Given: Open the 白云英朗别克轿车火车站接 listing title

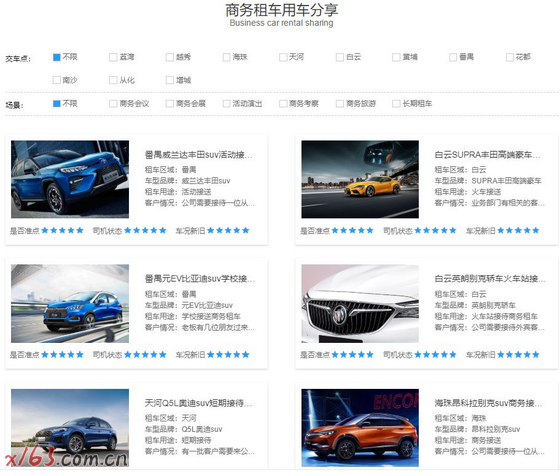Looking at the screenshot, I should 490,279.
